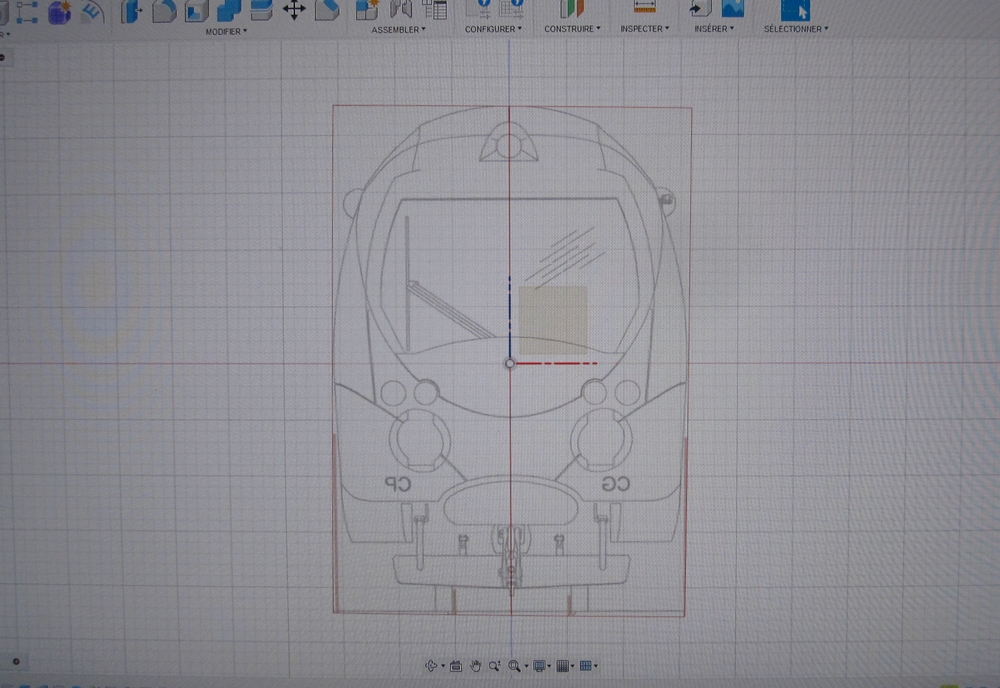Click the Grid and Snaps icon
Viewport: 1000px width, 688px height.
click(x=562, y=666)
